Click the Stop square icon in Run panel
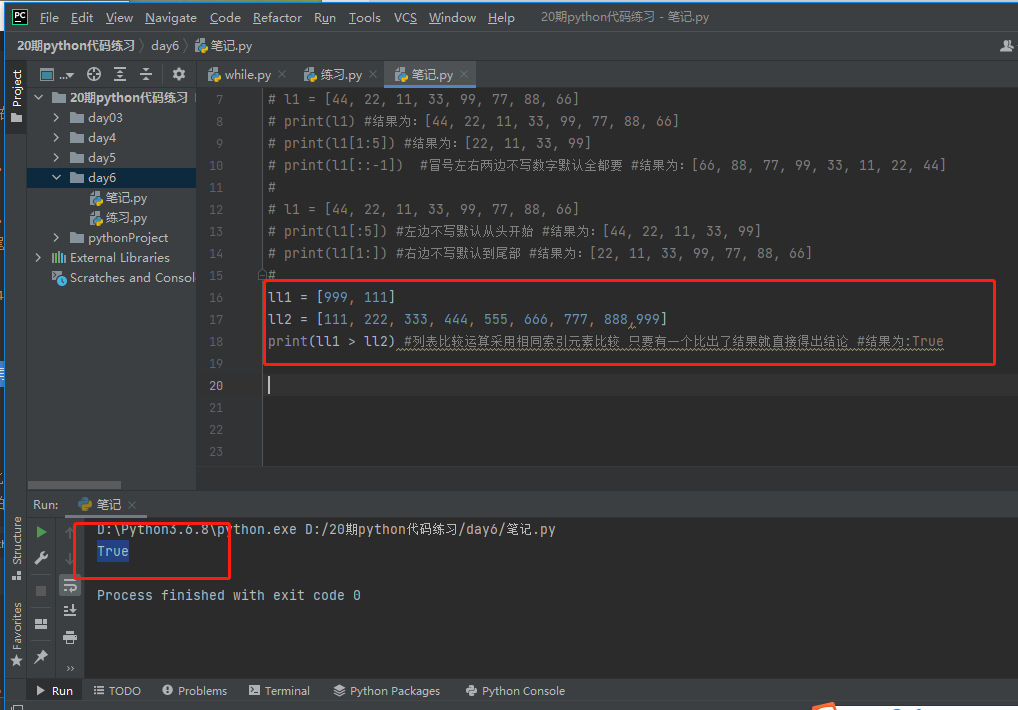This screenshot has width=1018, height=710. 41,591
